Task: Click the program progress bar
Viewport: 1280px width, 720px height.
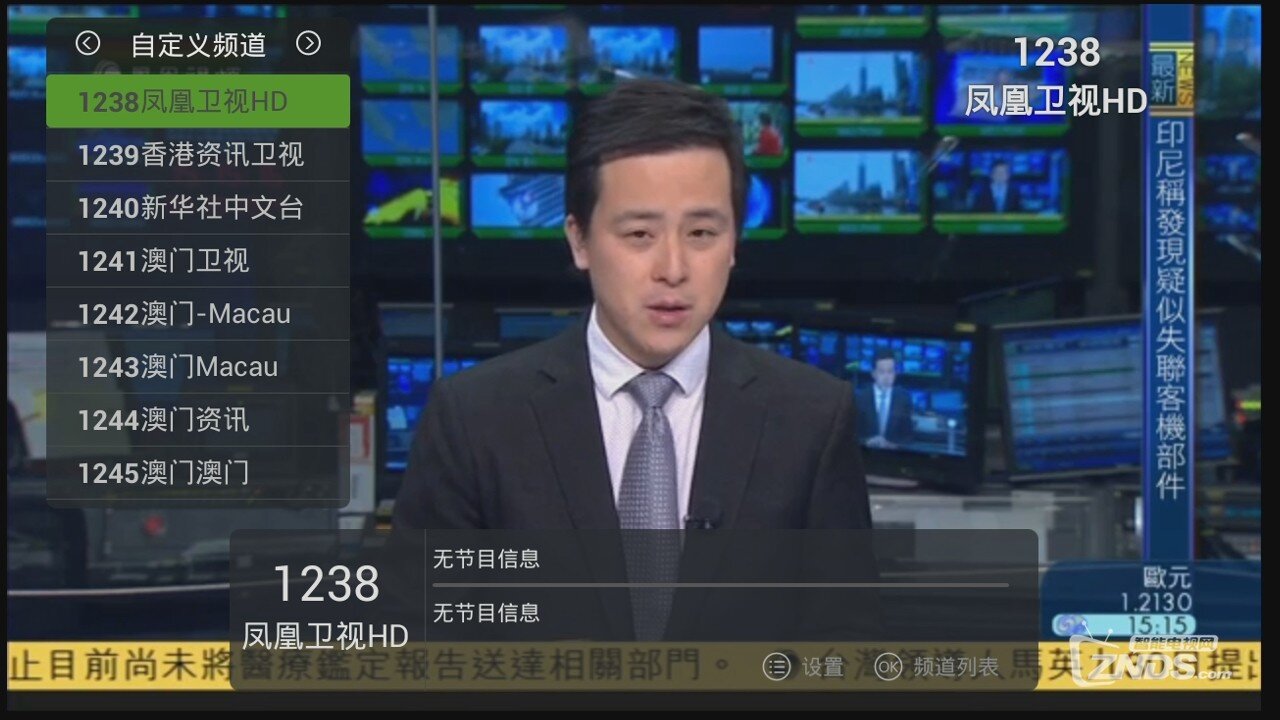Action: (720, 585)
